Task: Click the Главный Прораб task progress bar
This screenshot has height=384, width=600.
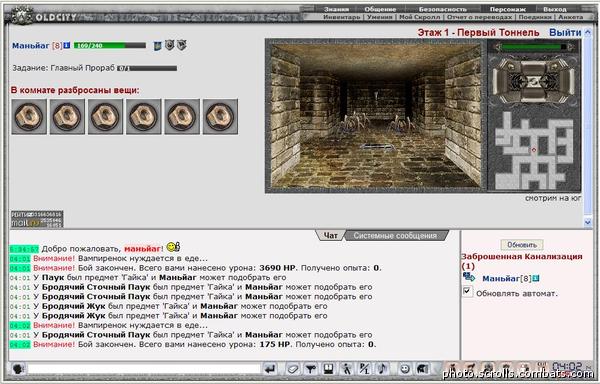Action: (147, 68)
